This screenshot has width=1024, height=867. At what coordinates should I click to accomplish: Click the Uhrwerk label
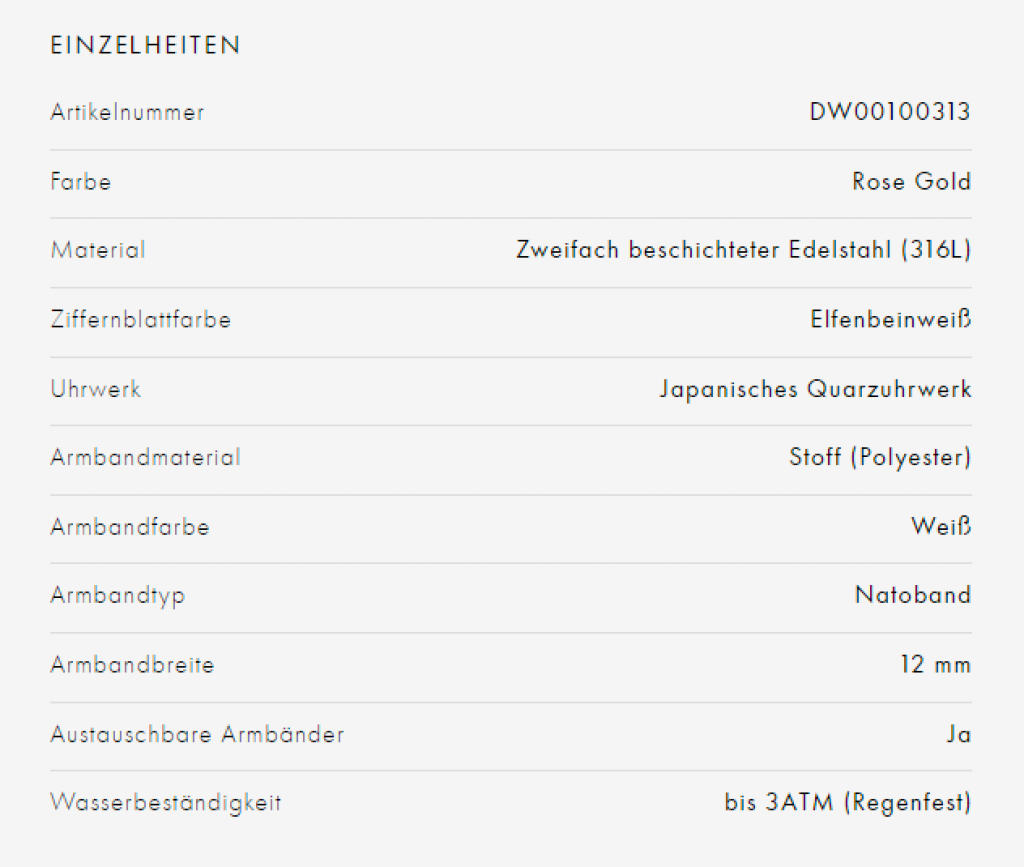click(95, 389)
